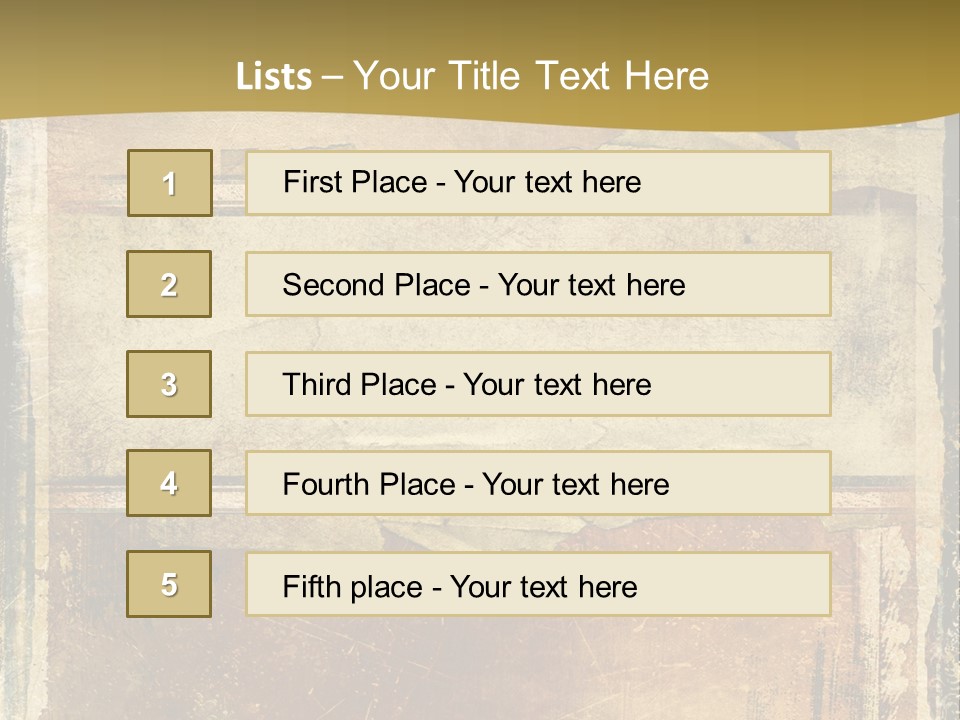Click the word 'Fifth' in list
Image resolution: width=960 pixels, height=720 pixels.
[x=309, y=586]
